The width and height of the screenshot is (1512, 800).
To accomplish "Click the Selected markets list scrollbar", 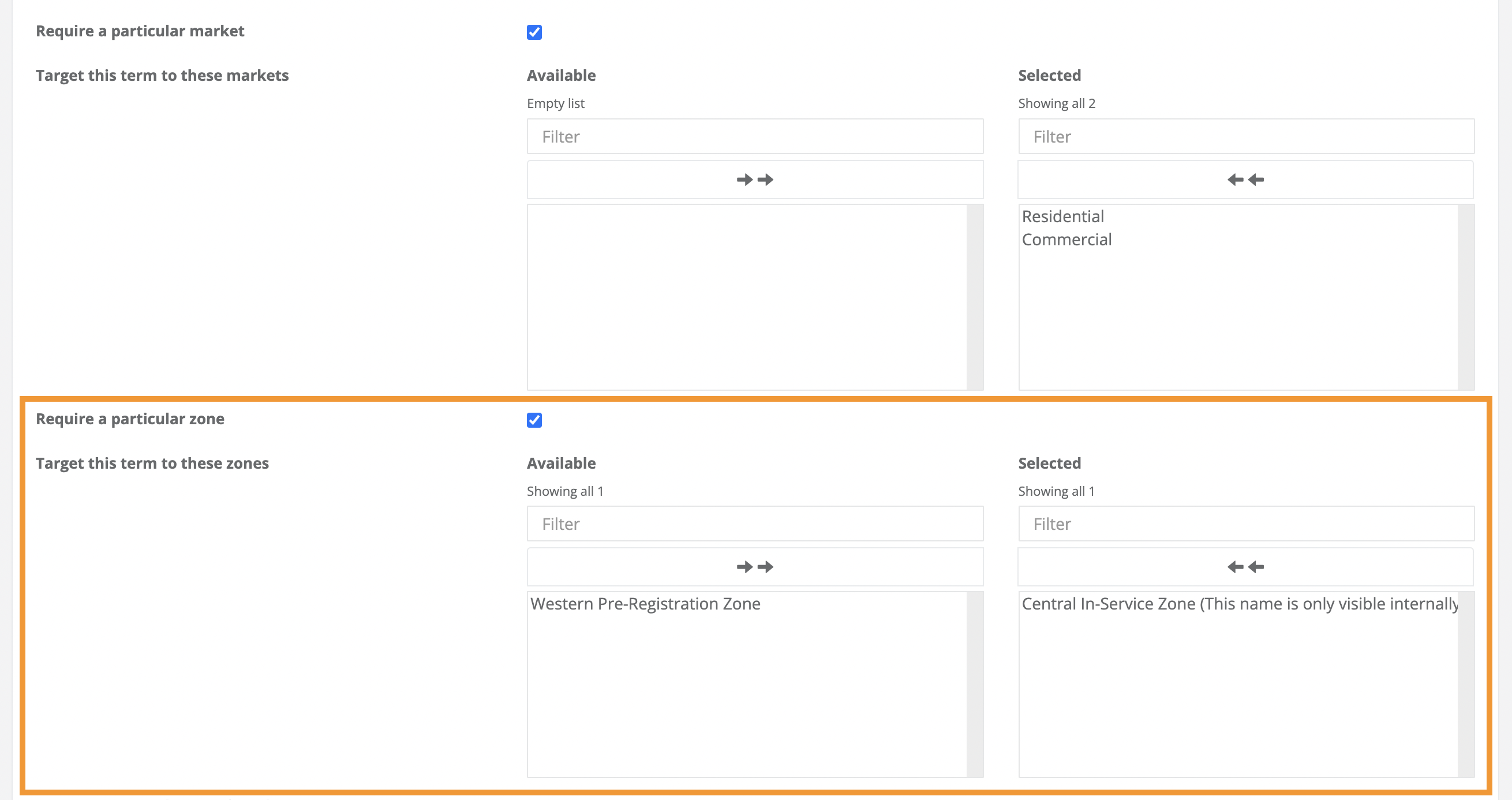I will 1466,297.
